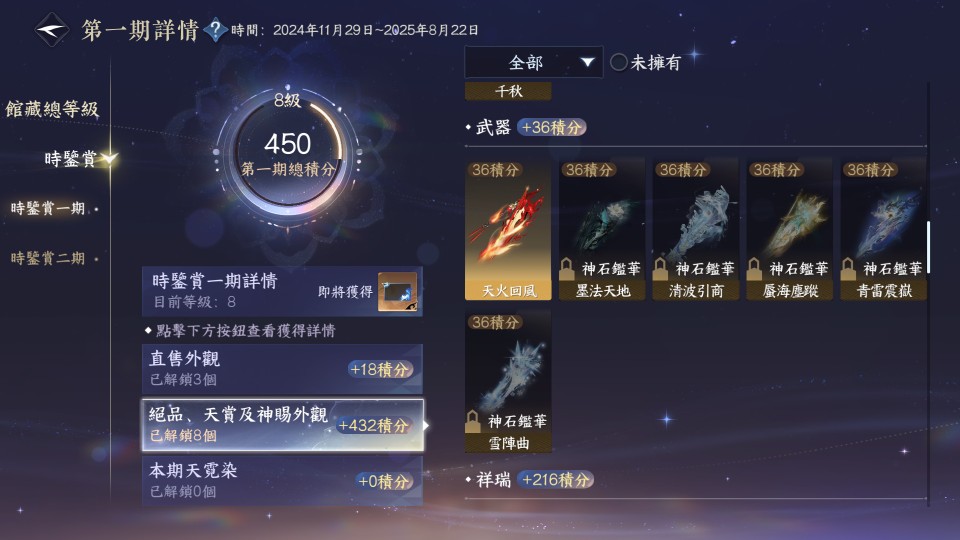Select the locked 蜃海塵蹤 weapon card
This screenshot has height=540, width=960.
[x=790, y=229]
